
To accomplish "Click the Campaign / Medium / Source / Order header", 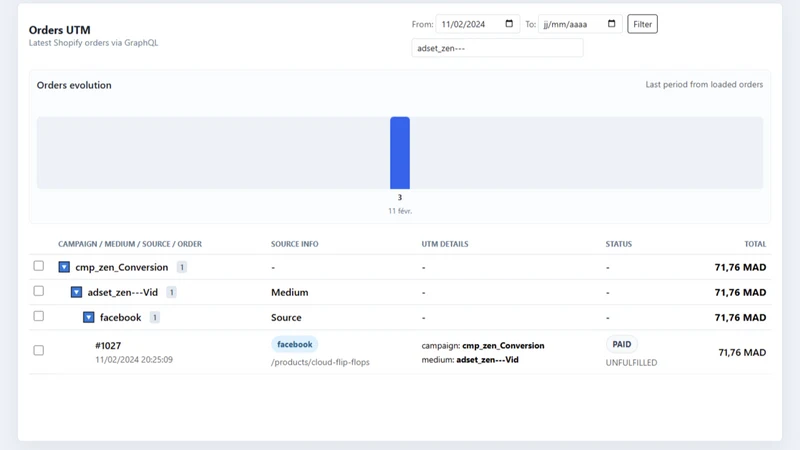I will pyautogui.click(x=130, y=244).
